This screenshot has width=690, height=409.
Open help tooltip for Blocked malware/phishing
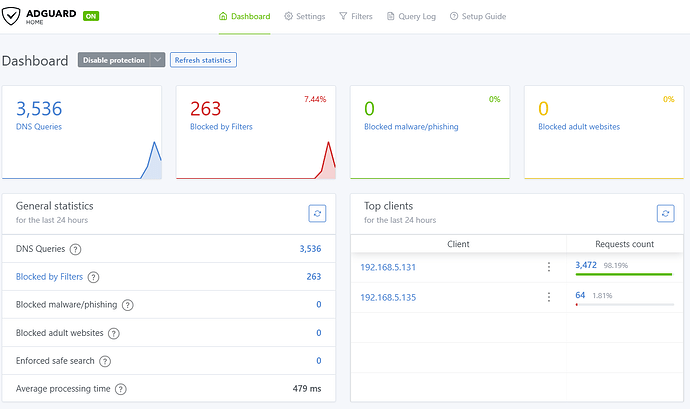(x=127, y=305)
